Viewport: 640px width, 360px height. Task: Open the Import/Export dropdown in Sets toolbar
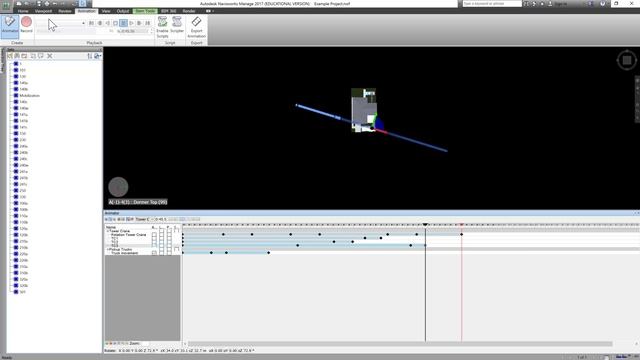coord(98,56)
